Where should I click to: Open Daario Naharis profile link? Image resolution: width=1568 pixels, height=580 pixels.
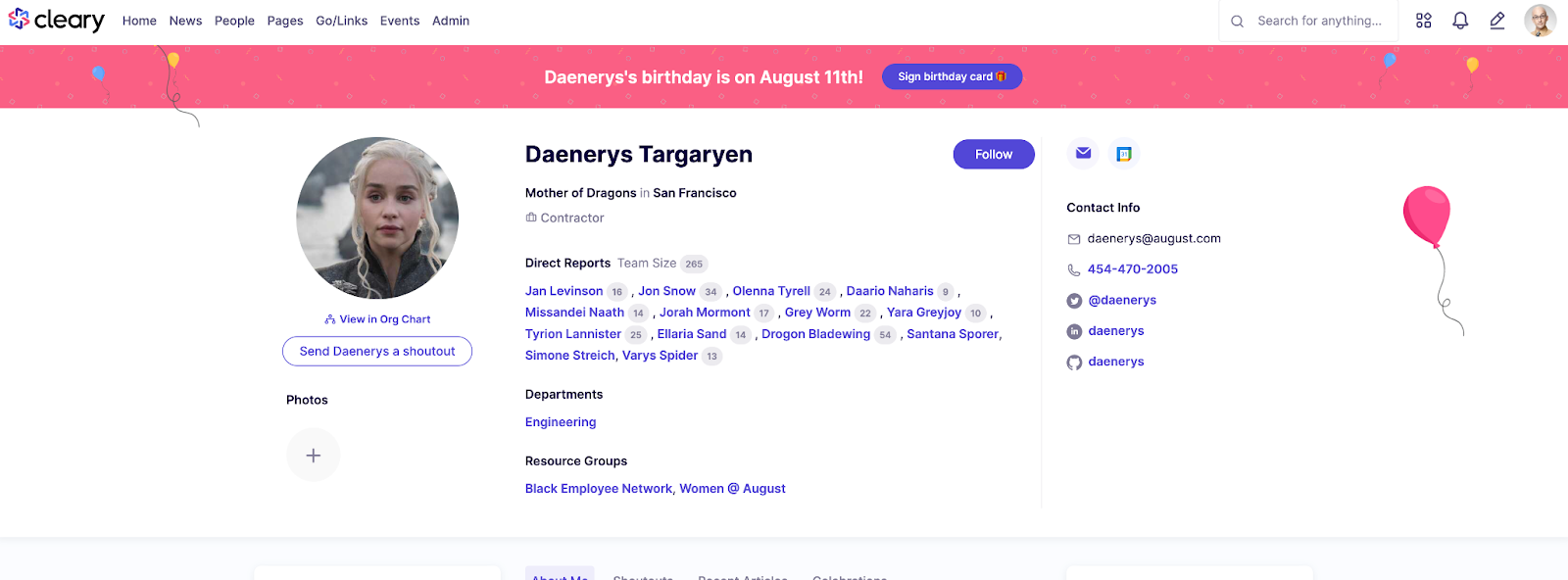(890, 291)
